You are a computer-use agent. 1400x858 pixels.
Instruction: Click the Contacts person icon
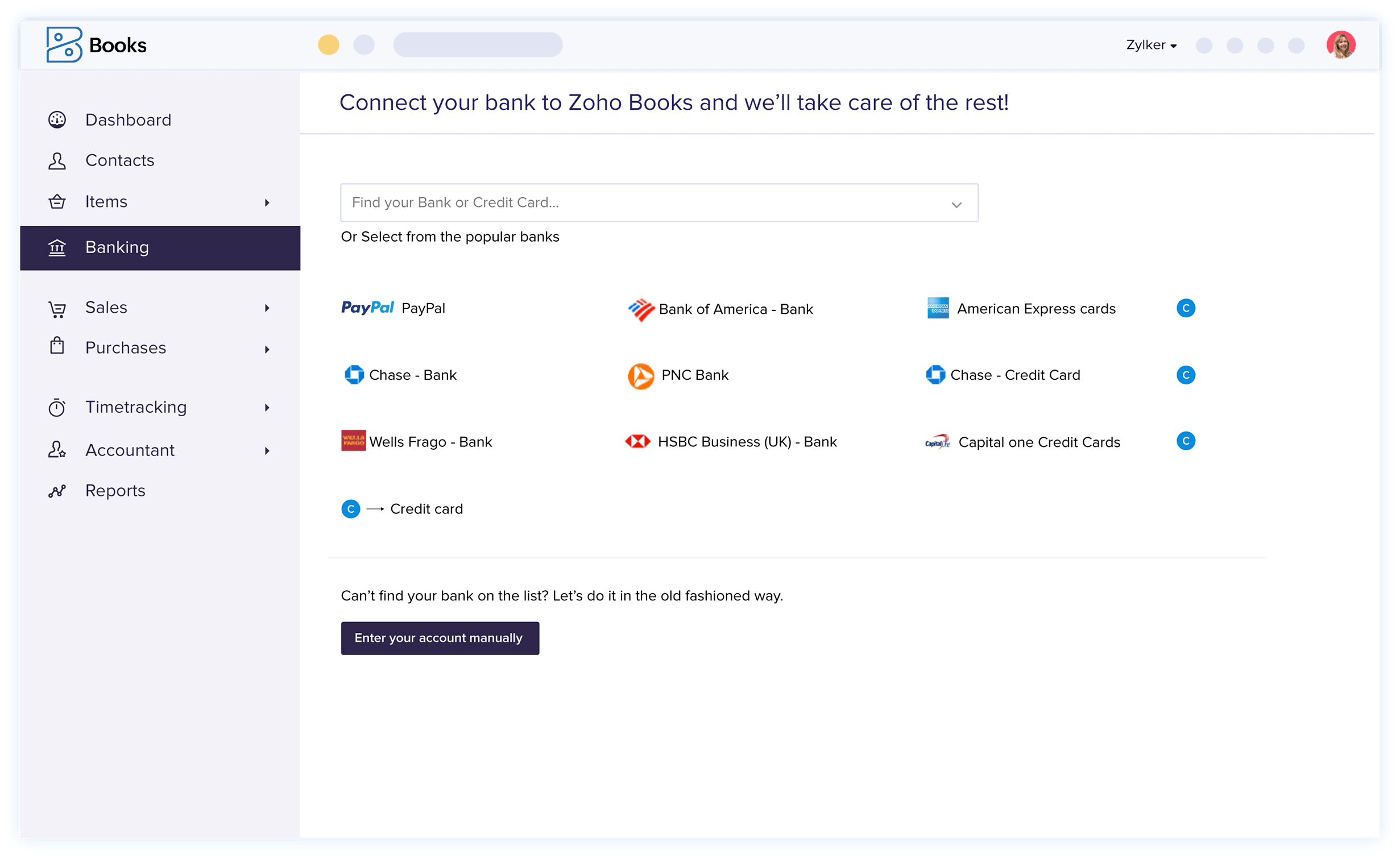57,161
